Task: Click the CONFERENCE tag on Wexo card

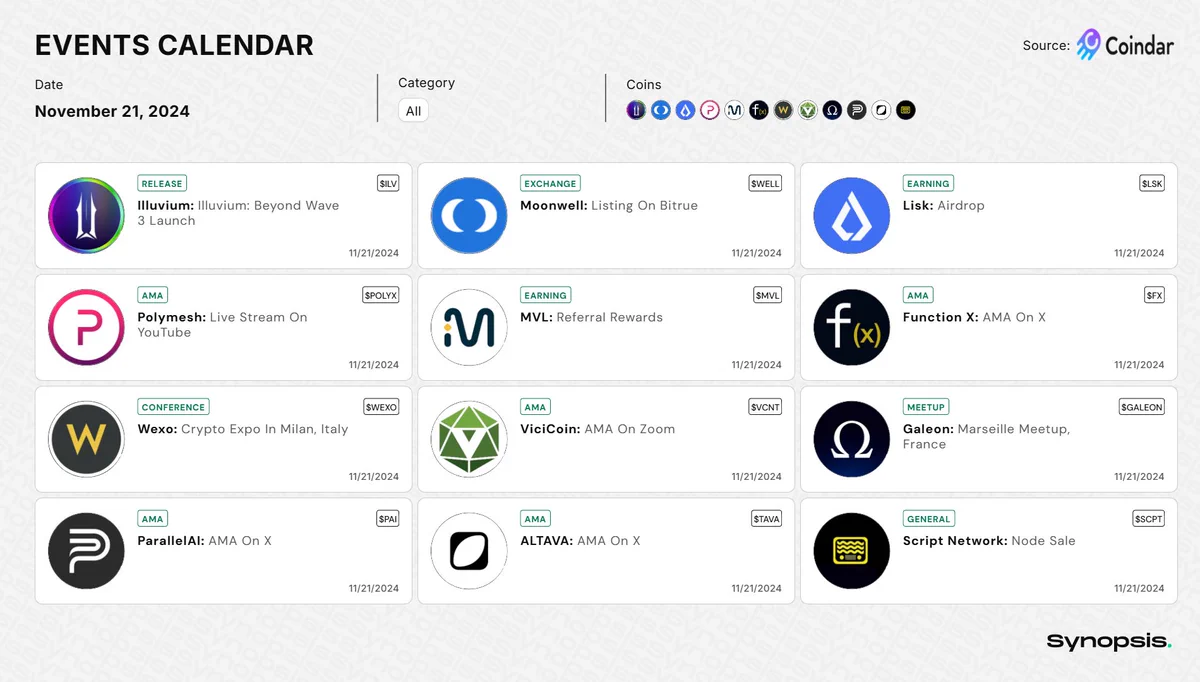Action: 174,407
